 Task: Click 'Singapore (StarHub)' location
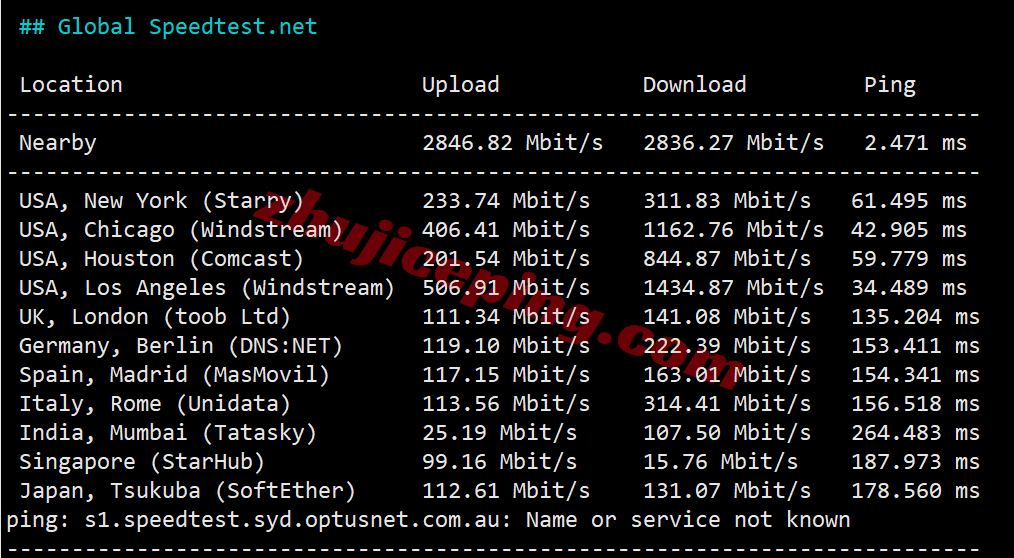[142, 462]
